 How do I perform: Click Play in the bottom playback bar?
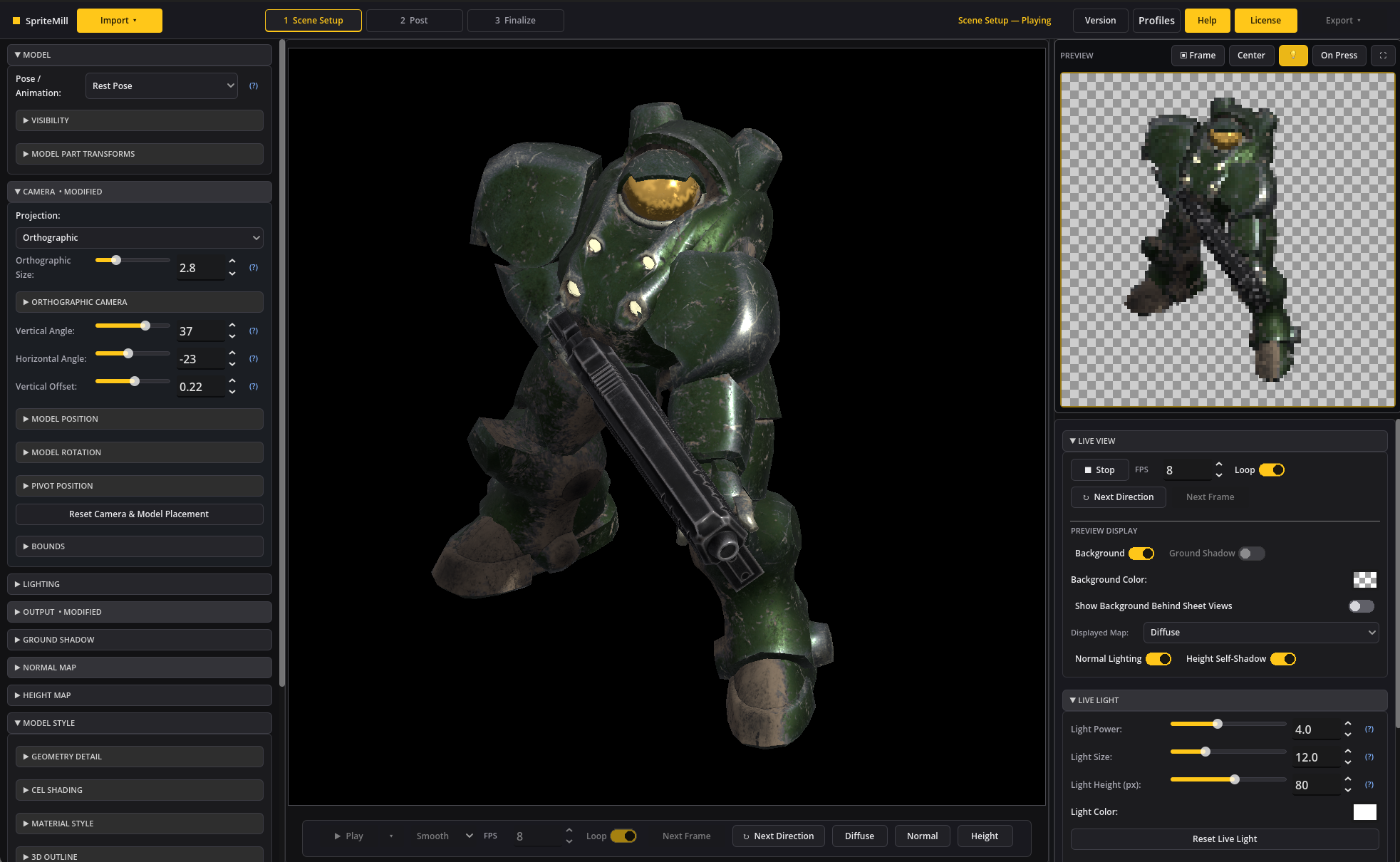click(349, 836)
